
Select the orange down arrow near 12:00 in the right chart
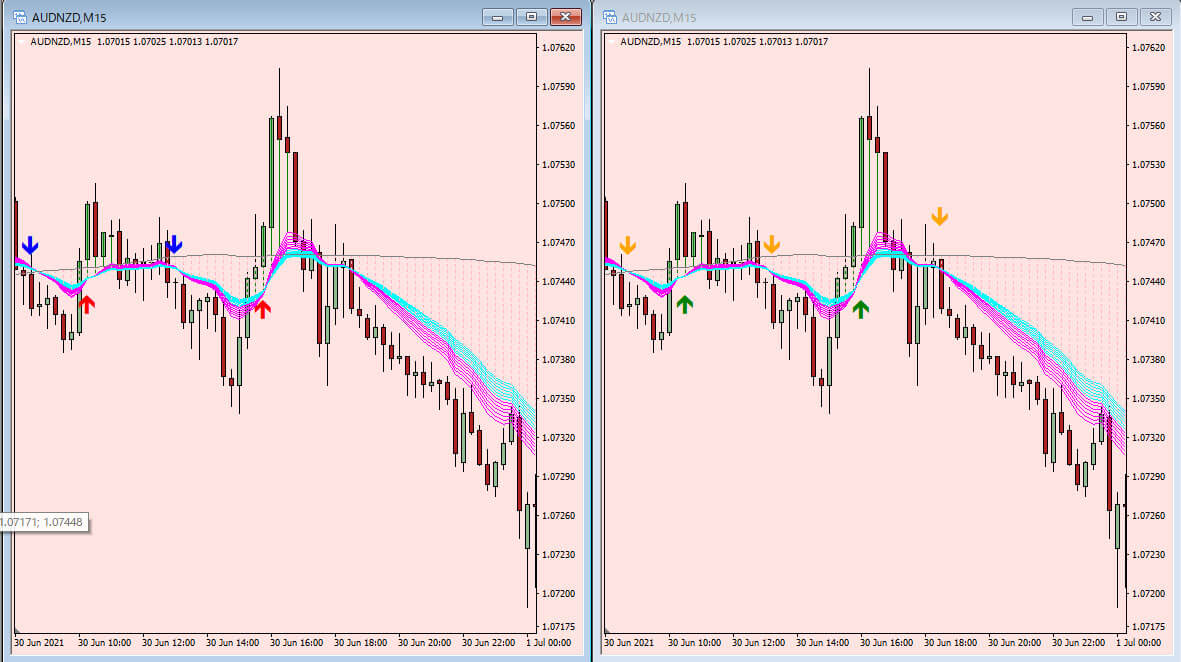coord(771,244)
